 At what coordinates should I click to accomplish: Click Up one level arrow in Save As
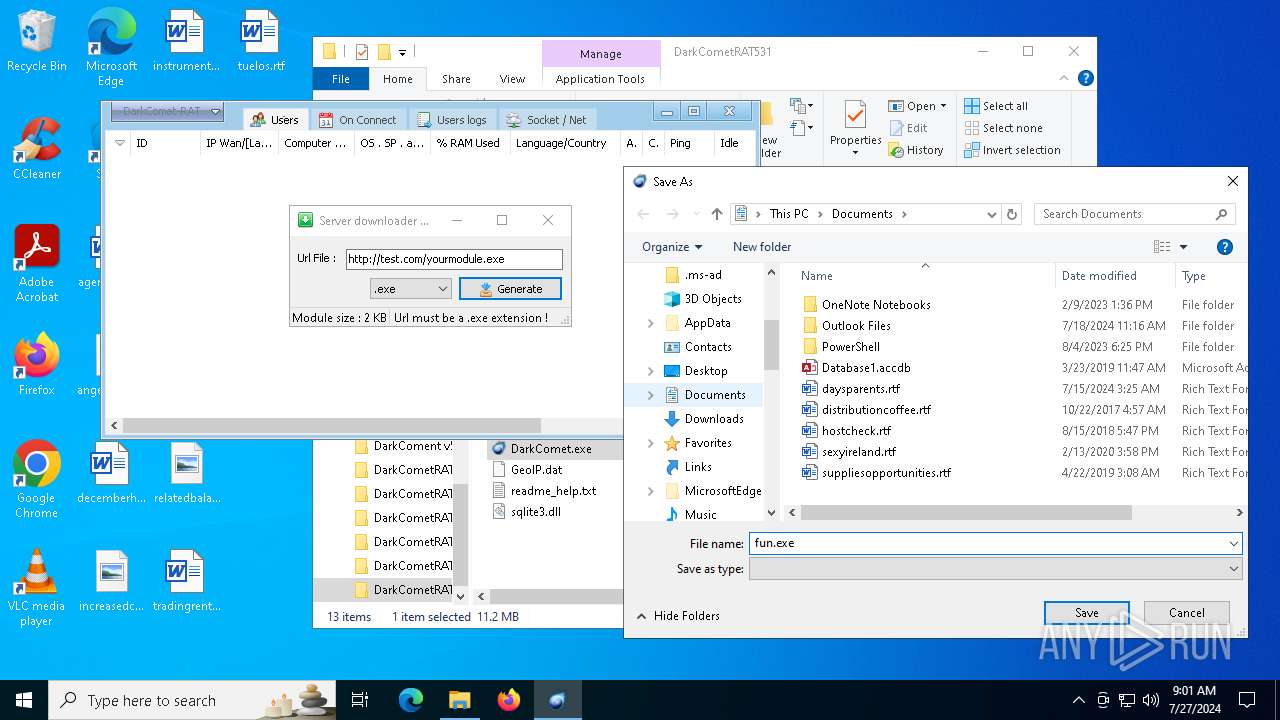pos(717,214)
